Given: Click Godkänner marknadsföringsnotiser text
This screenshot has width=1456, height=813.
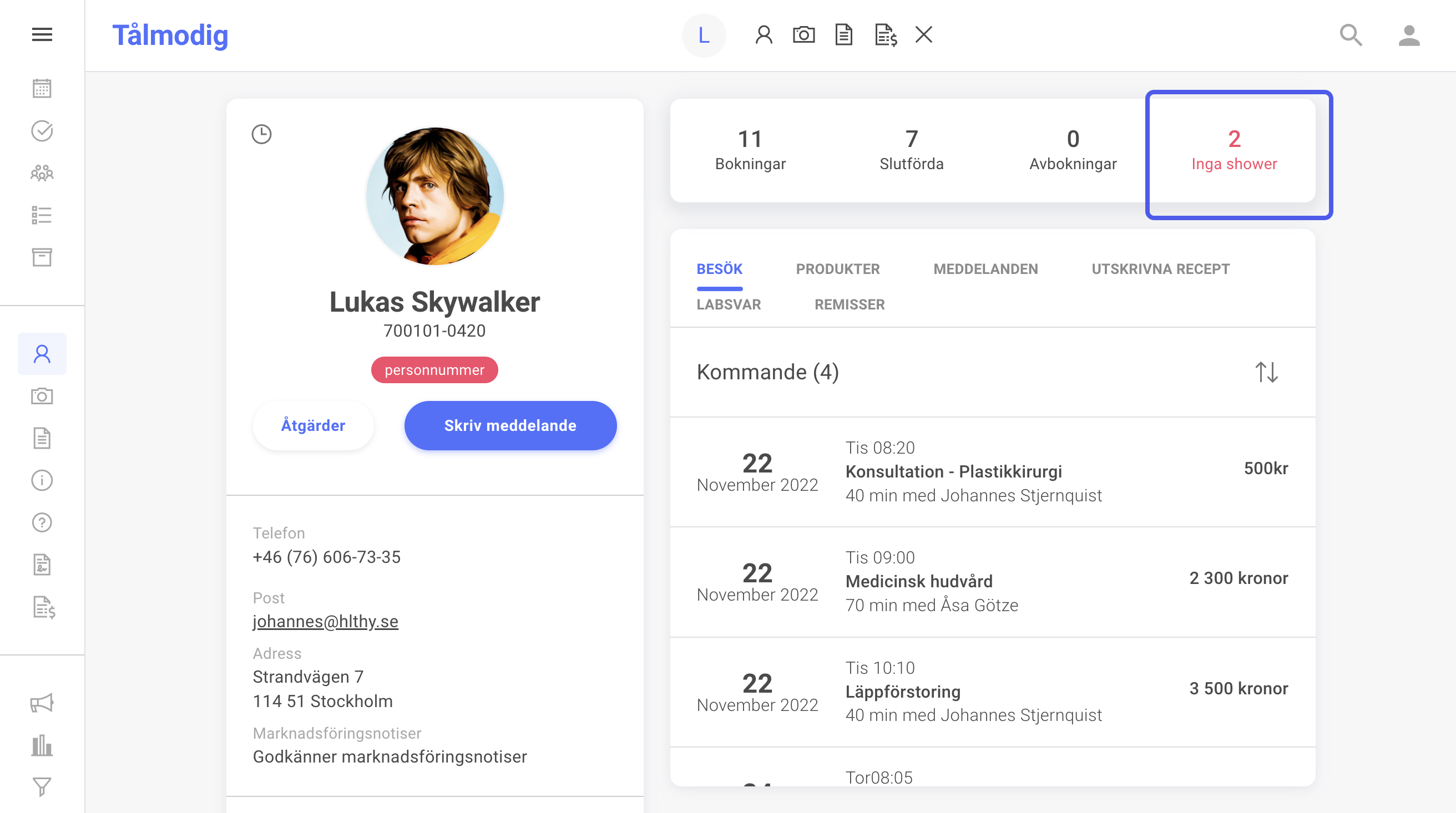Looking at the screenshot, I should point(390,757).
